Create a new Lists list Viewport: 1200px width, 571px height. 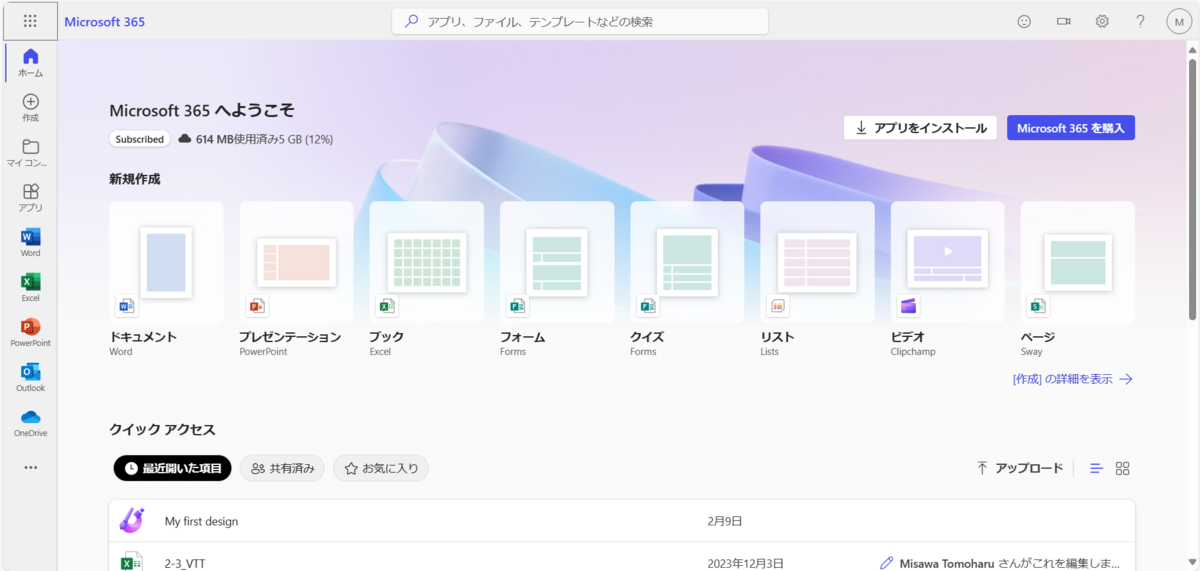click(817, 280)
